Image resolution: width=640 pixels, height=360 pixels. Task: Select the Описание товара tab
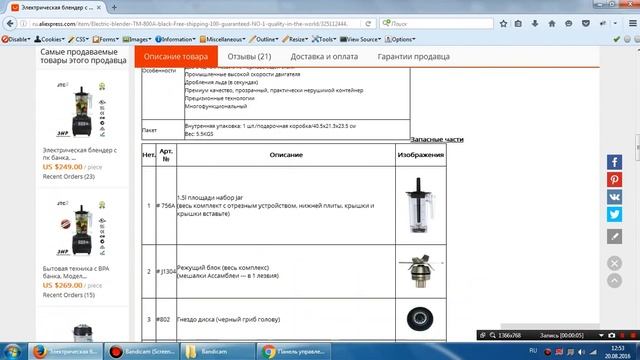coord(176,56)
